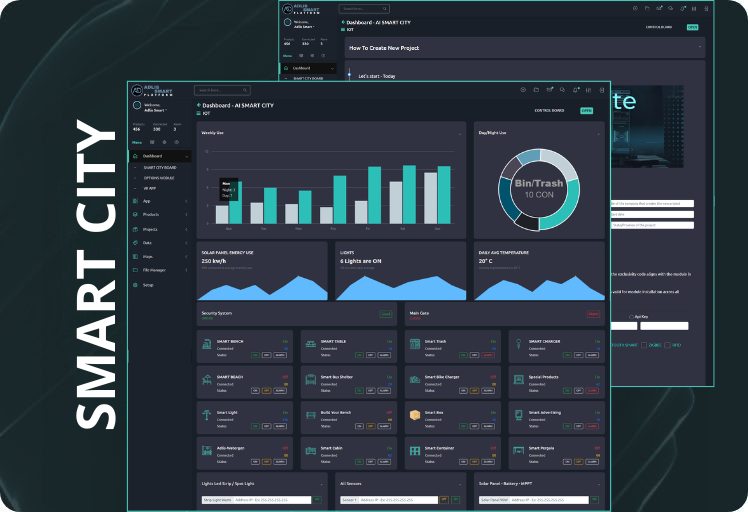Click the green OPEN button near Control Board
Screen dimensions: 748x512
(x=586, y=110)
